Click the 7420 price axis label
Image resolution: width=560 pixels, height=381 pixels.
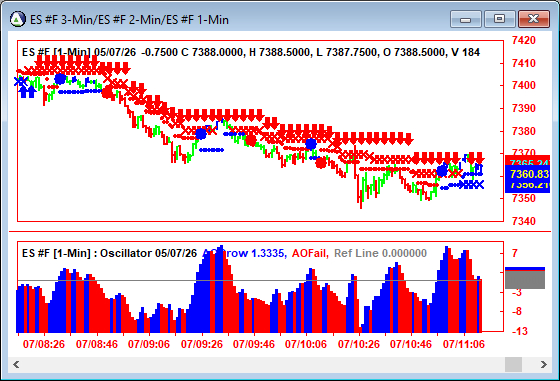click(524, 40)
